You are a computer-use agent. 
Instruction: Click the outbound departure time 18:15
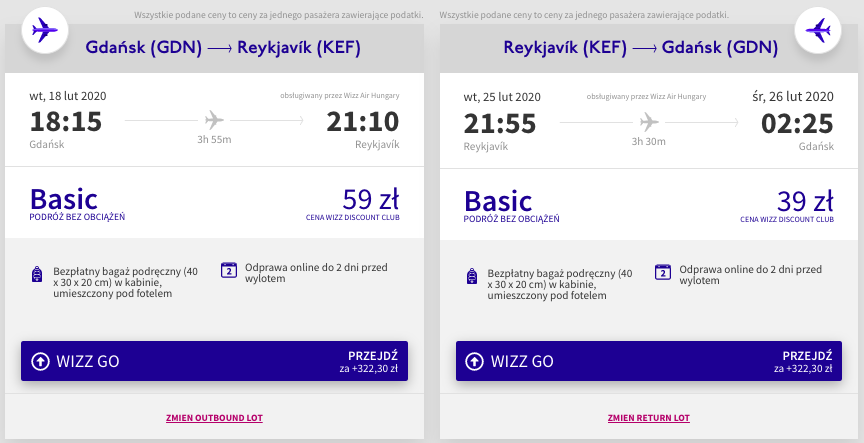click(x=66, y=122)
